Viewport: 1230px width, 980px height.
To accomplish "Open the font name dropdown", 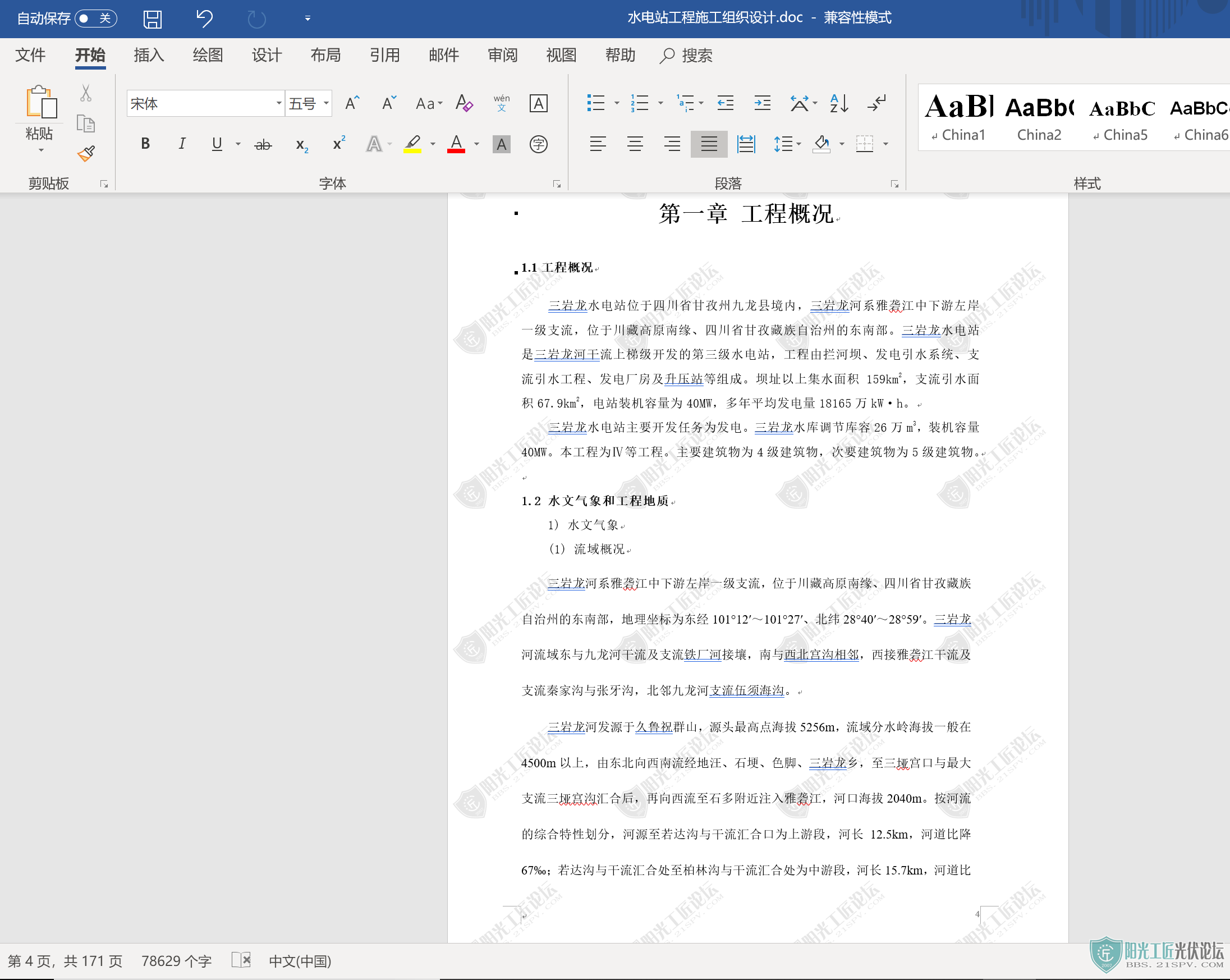I will coord(278,103).
